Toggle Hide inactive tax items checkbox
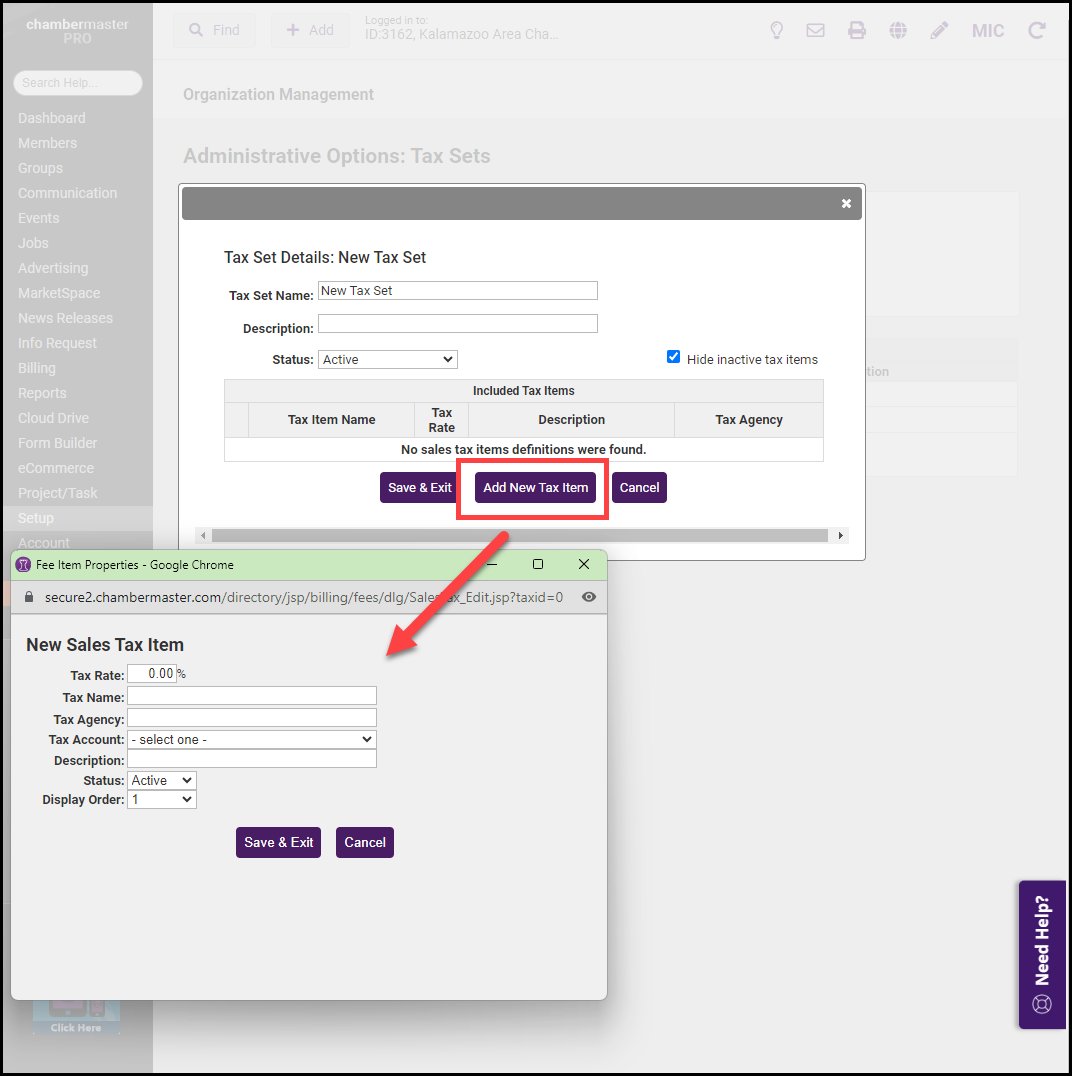The height and width of the screenshot is (1076, 1072). click(x=674, y=358)
